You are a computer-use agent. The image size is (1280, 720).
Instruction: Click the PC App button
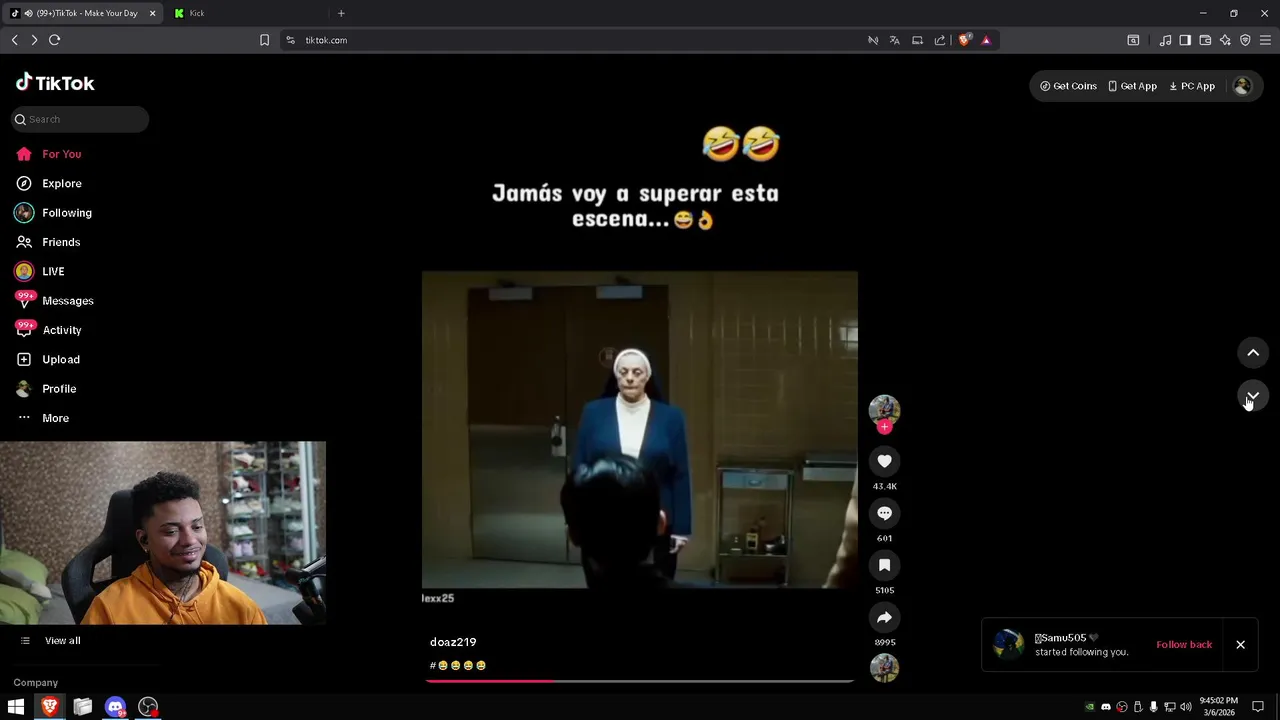point(1192,86)
